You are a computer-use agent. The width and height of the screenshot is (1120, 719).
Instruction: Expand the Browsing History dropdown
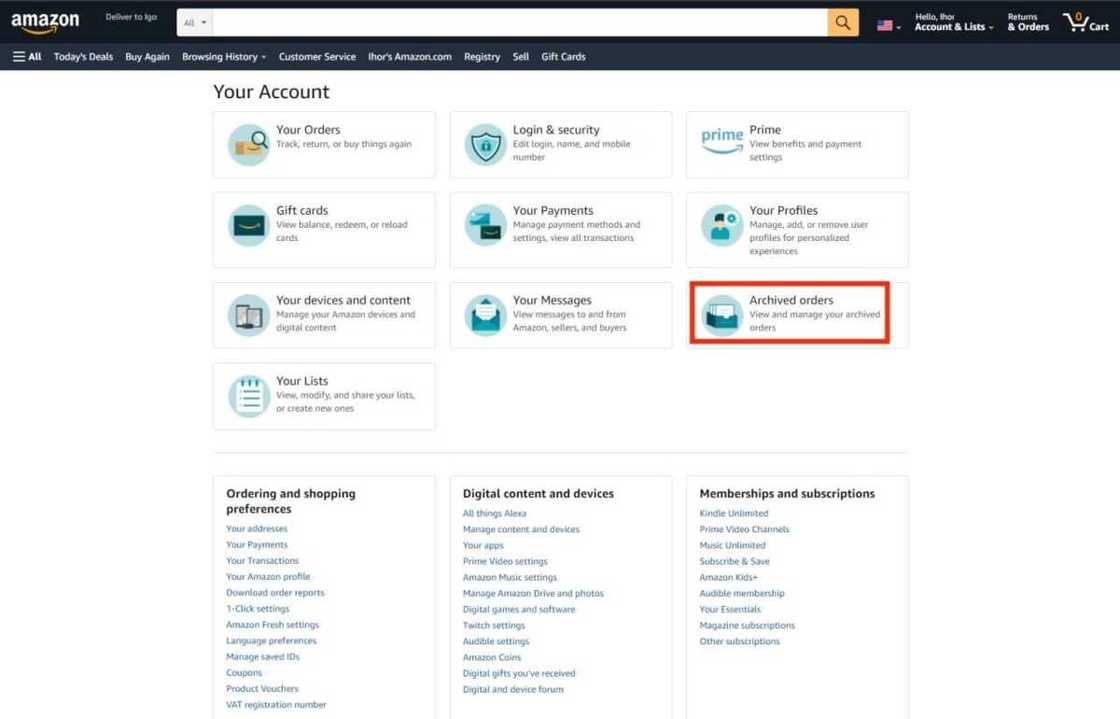pos(224,56)
